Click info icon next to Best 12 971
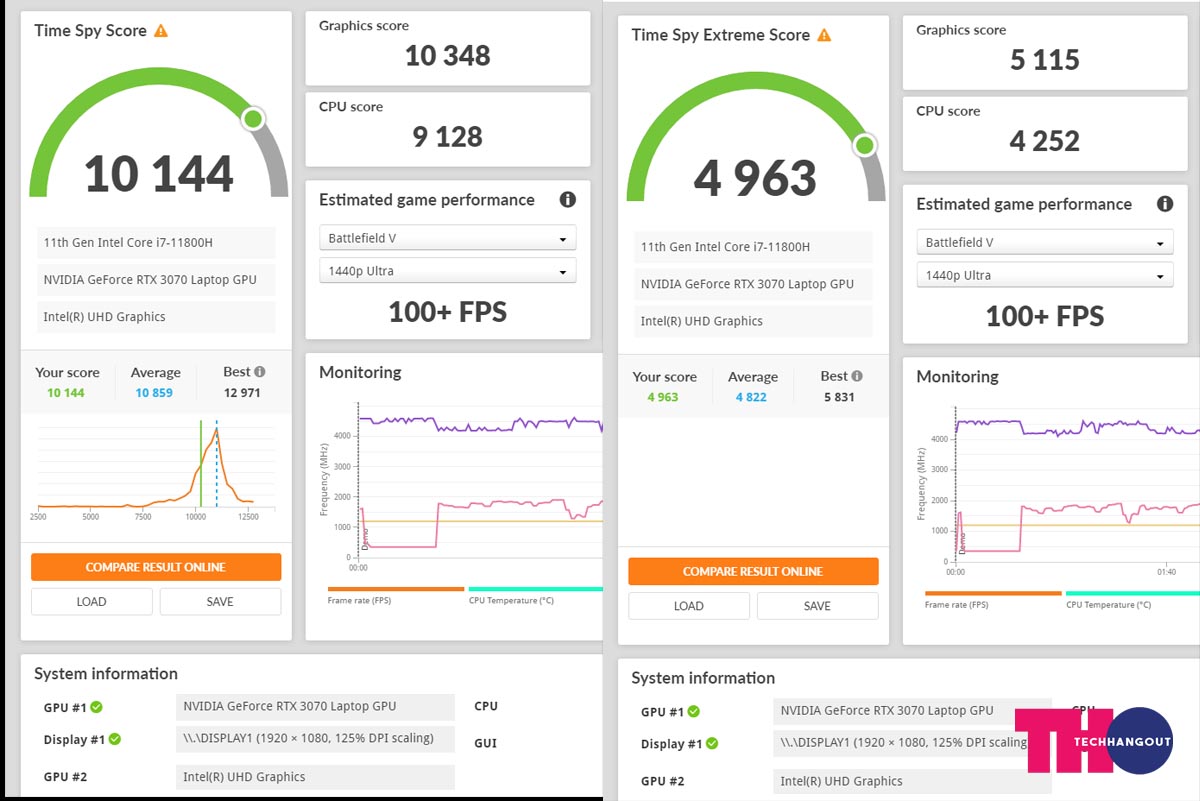1200x801 pixels. 260,372
